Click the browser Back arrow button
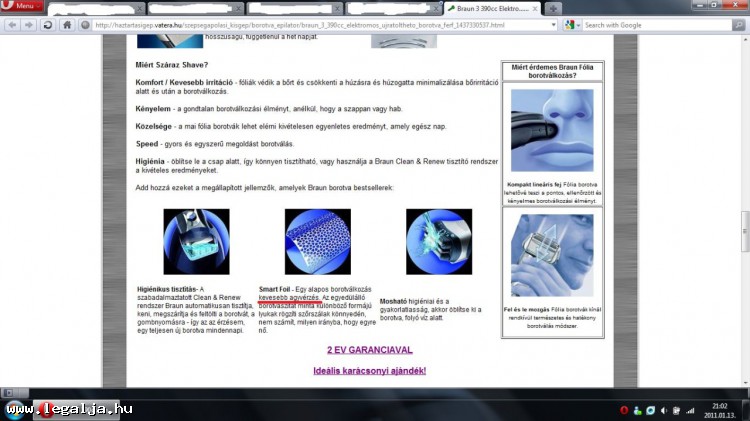 tap(10, 24)
